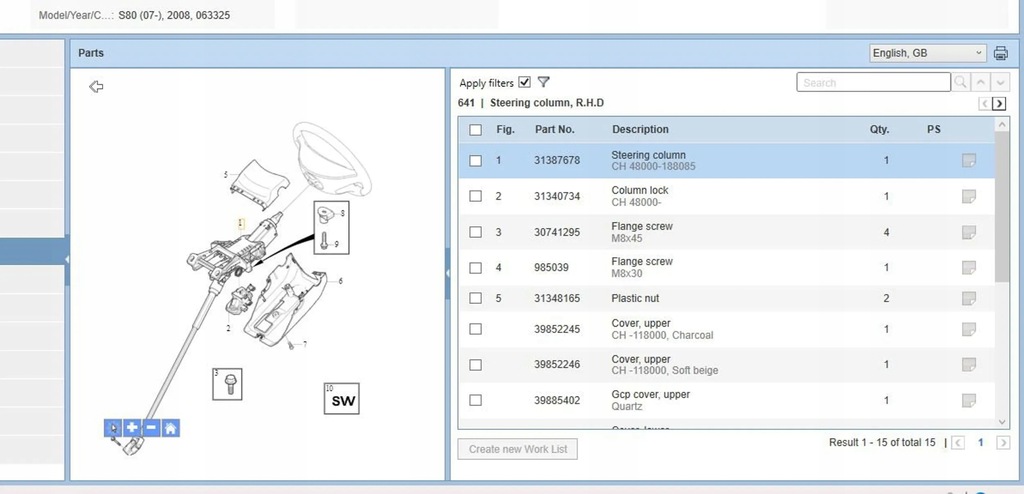
Task: Open note icon for Gcp cover upper row
Action: pos(968,400)
